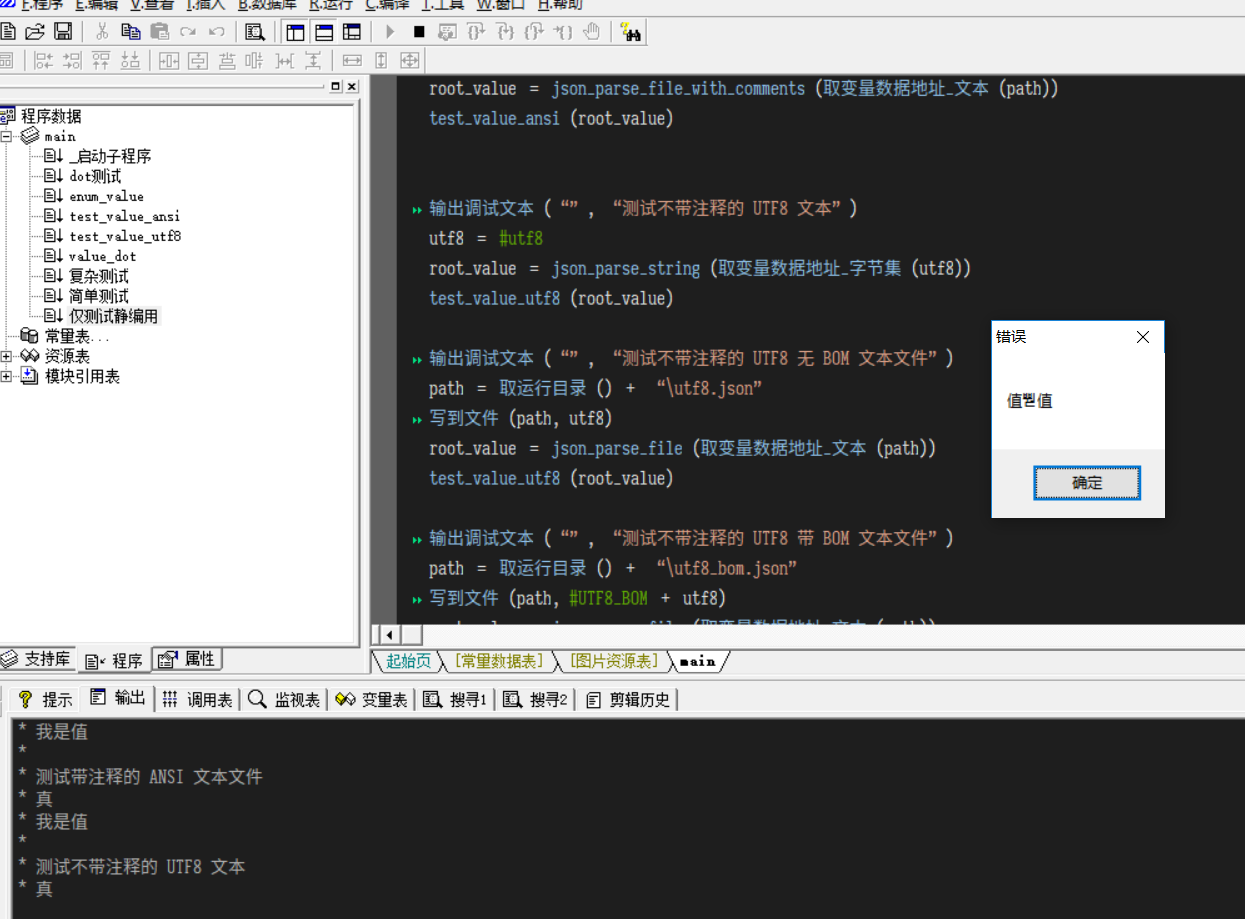Select enum_value in the program tree

(106, 196)
